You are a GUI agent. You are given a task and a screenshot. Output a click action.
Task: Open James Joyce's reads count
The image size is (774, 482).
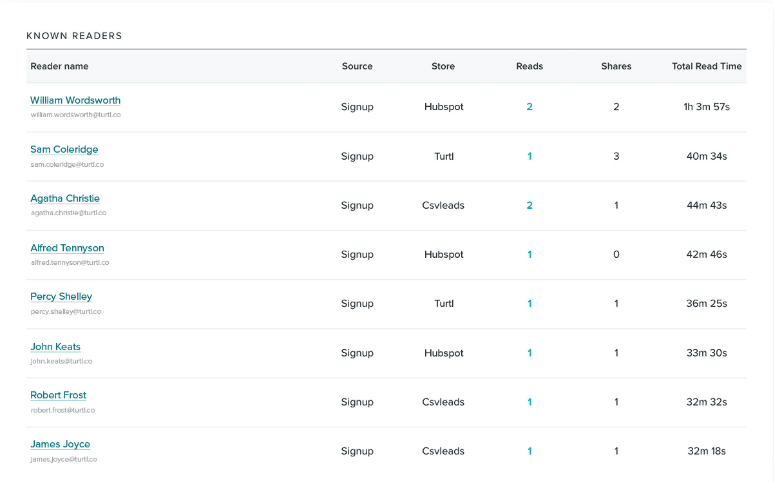tap(529, 451)
